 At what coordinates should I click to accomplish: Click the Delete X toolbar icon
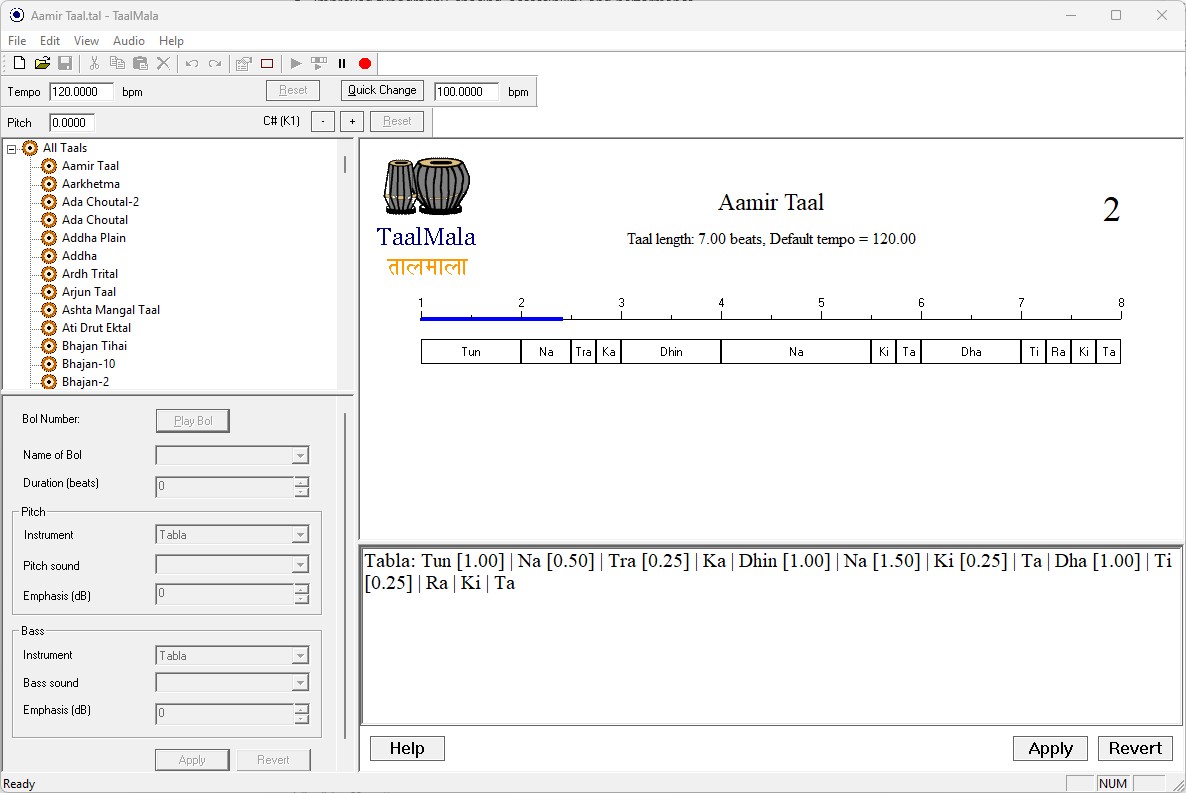(163, 64)
